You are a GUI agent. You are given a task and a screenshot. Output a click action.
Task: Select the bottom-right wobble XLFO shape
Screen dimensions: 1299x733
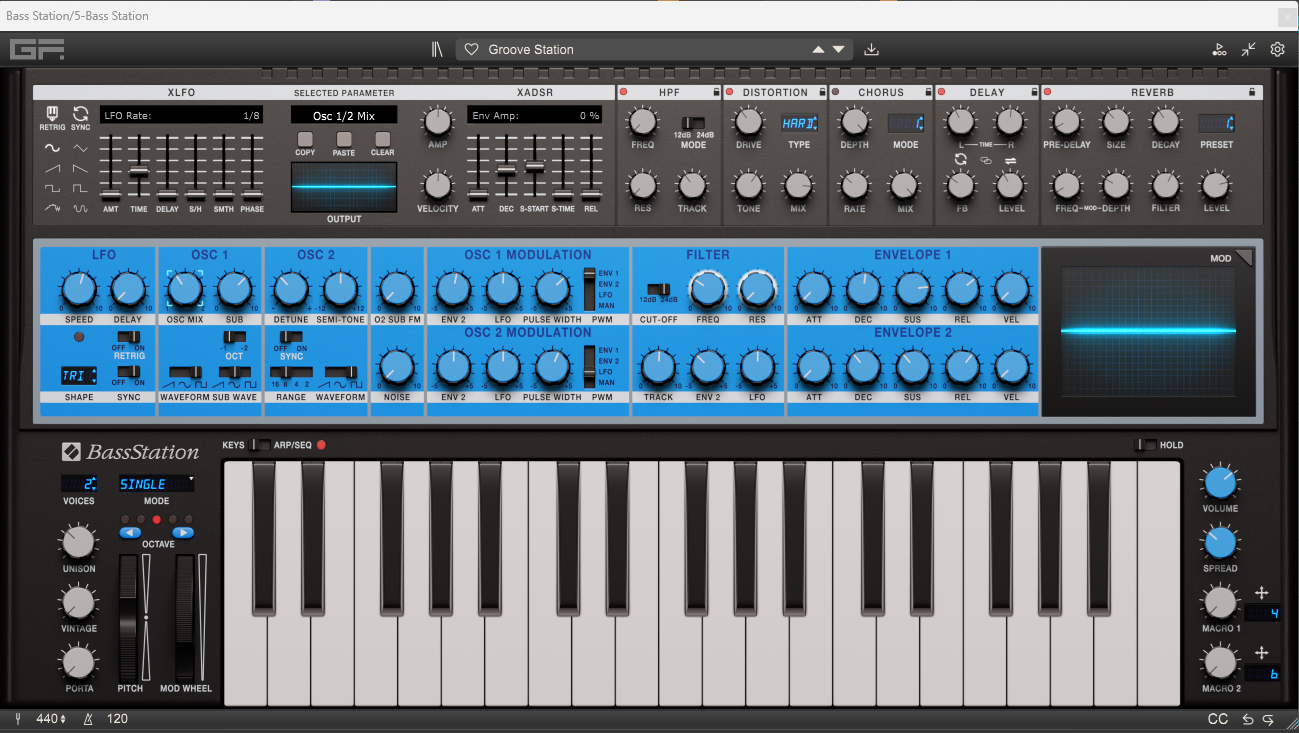pyautogui.click(x=80, y=208)
